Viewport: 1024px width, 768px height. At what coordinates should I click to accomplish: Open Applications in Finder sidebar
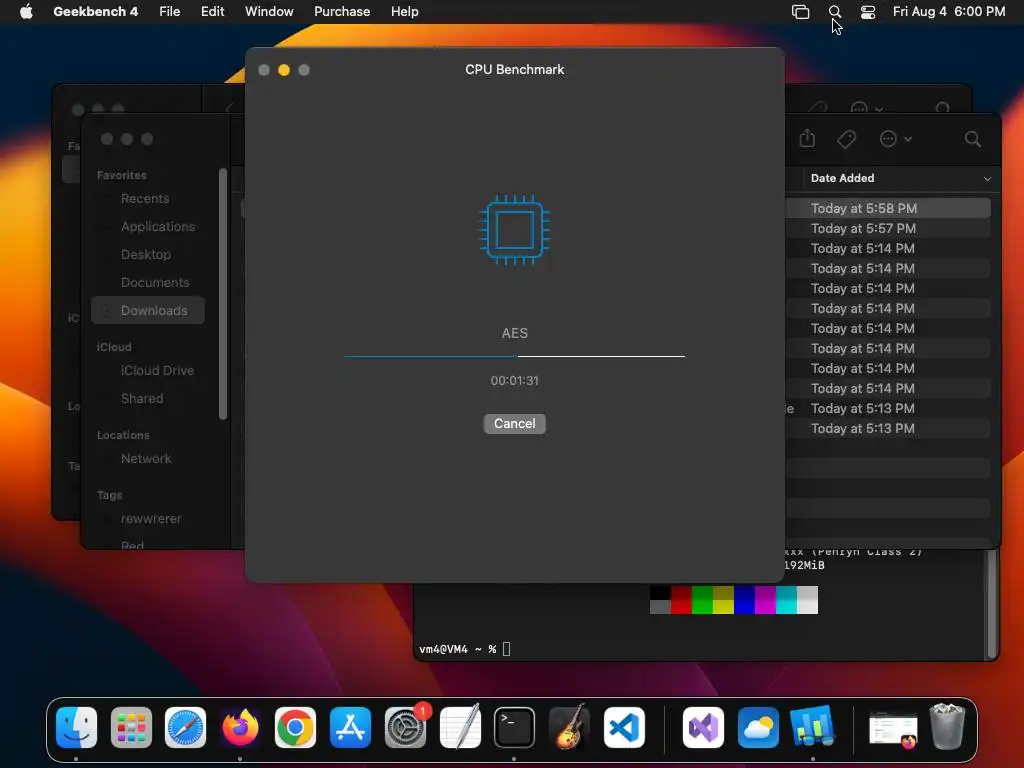pyautogui.click(x=158, y=227)
